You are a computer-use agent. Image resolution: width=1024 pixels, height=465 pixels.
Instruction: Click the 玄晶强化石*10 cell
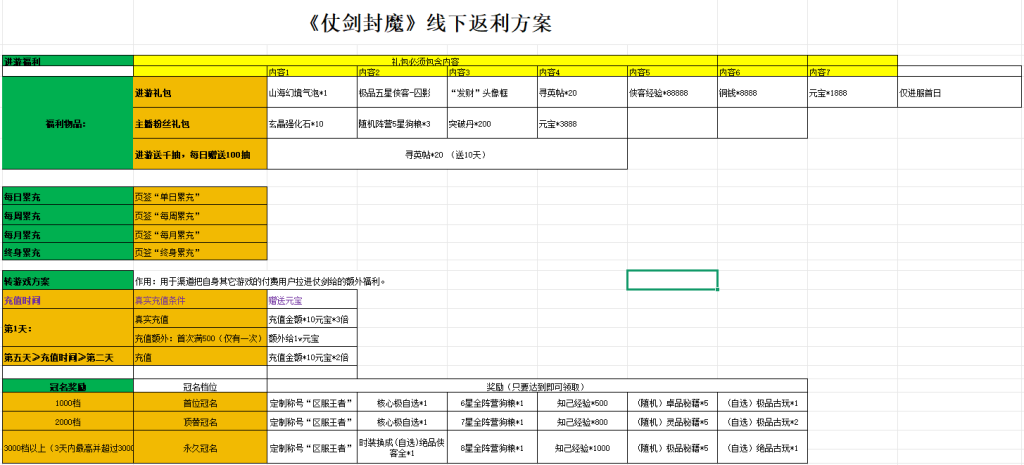[312, 123]
